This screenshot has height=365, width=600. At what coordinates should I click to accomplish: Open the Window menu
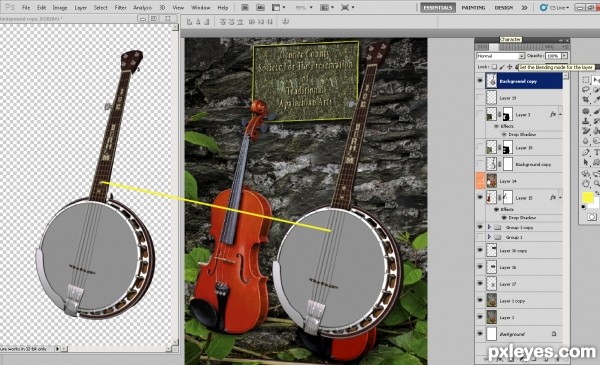201,8
